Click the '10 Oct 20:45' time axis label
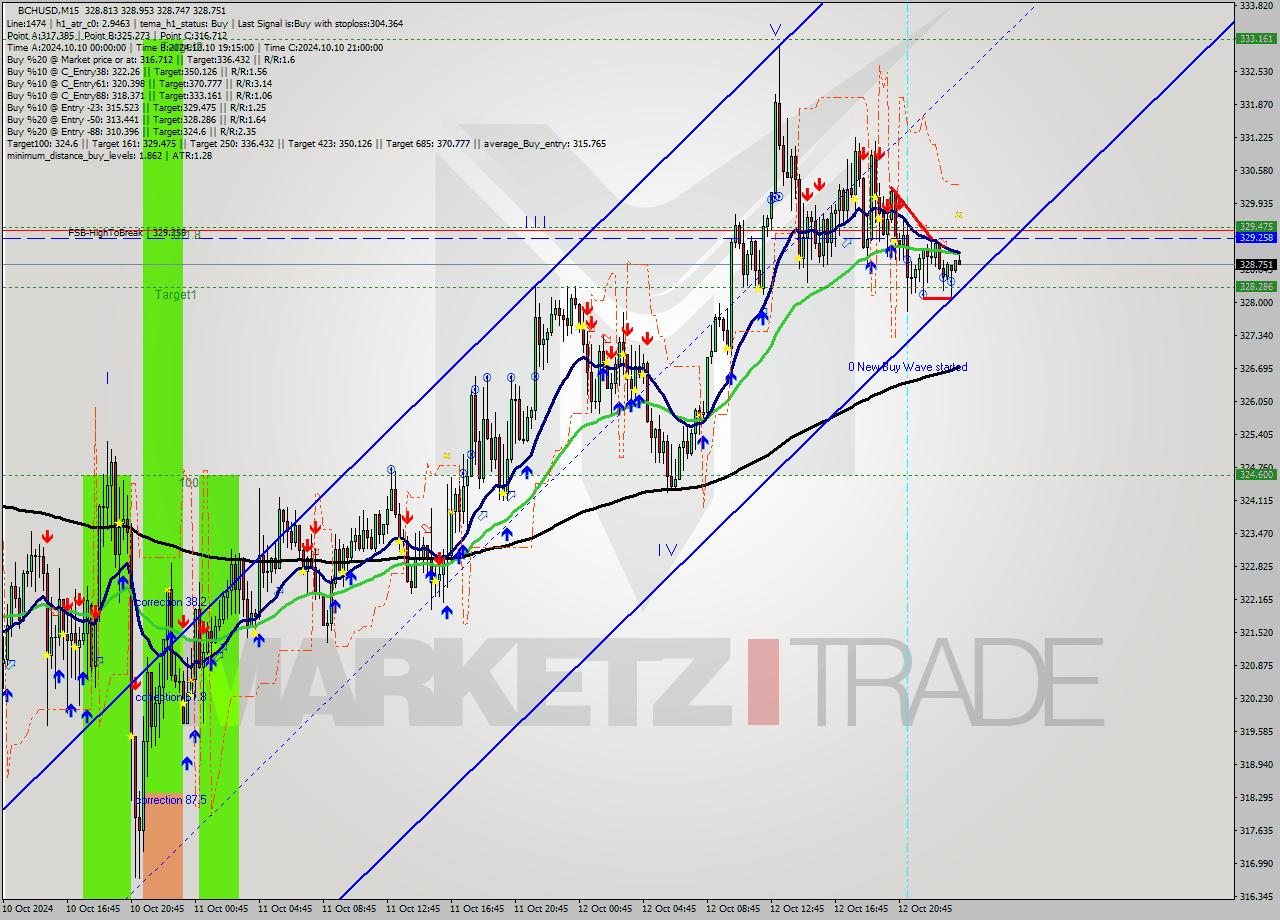Screen dimensions: 1280x920 tap(158, 910)
